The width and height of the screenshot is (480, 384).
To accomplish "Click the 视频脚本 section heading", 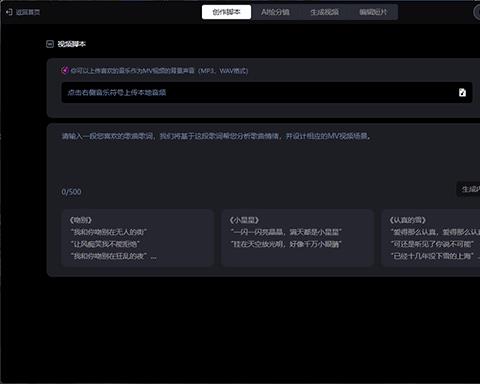I will point(71,44).
